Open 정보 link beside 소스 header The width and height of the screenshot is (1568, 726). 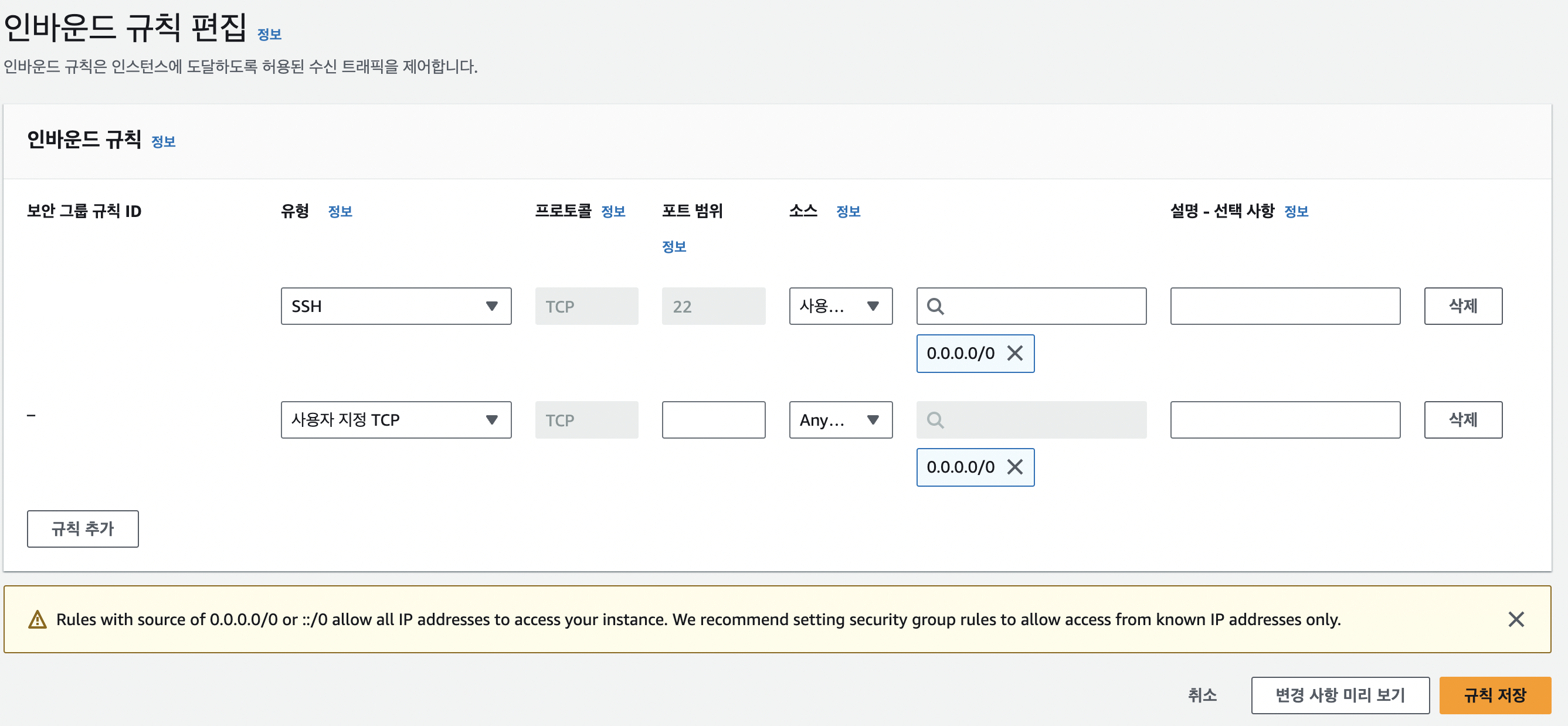pos(847,211)
